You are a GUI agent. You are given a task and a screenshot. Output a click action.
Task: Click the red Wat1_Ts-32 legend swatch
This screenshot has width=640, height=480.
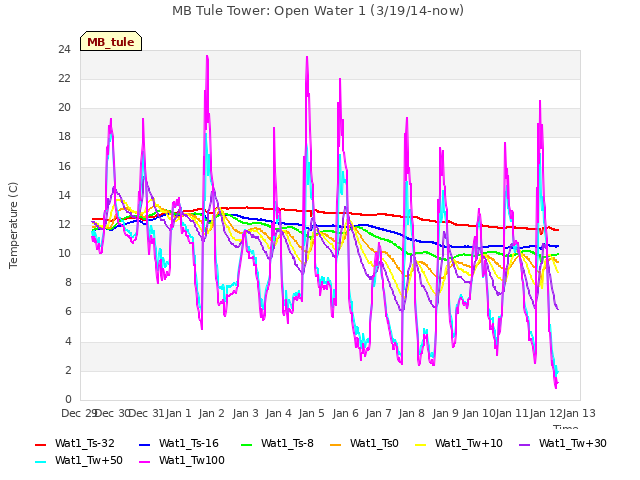pyautogui.click(x=41, y=444)
